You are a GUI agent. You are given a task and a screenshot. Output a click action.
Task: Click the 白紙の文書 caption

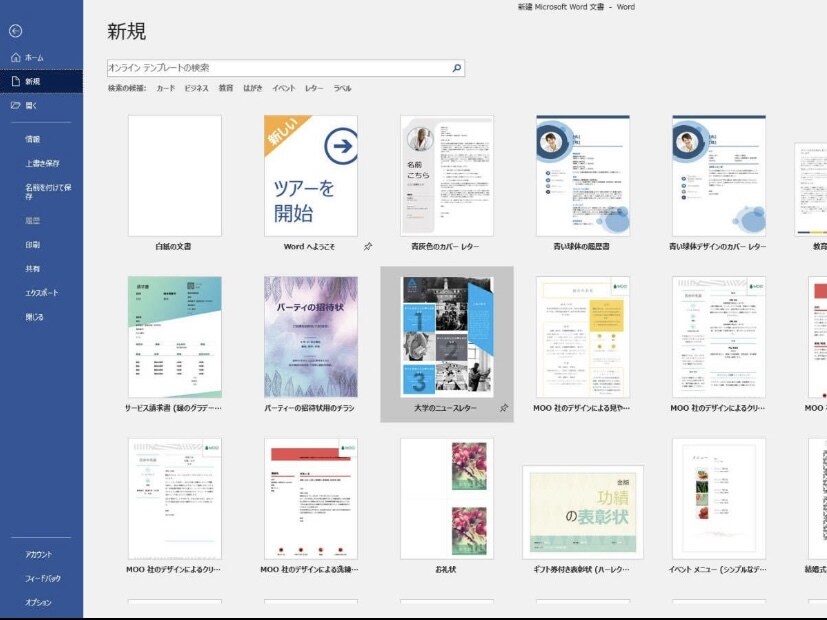174,246
